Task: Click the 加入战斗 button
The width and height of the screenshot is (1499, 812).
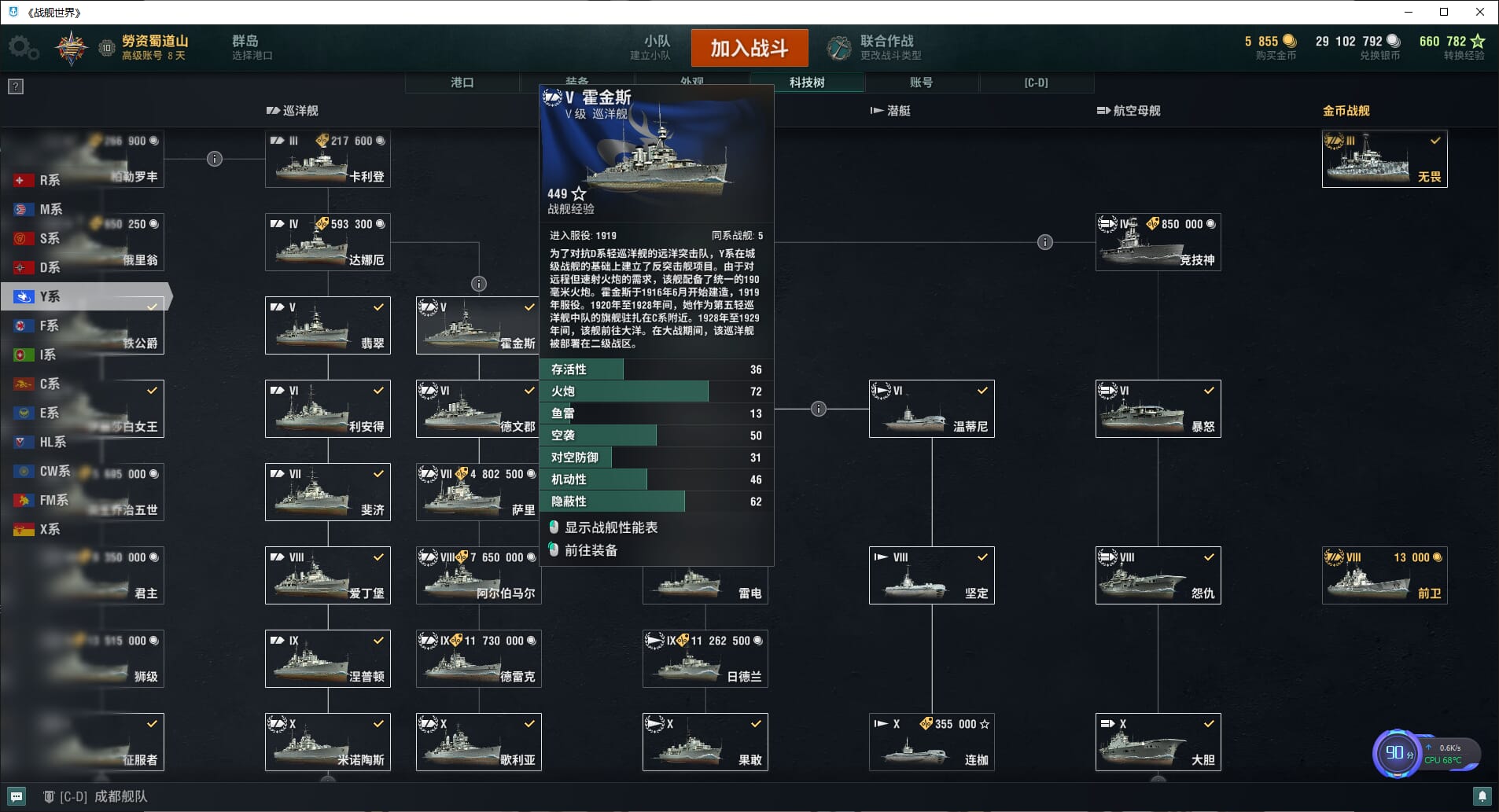Action: pyautogui.click(x=749, y=48)
